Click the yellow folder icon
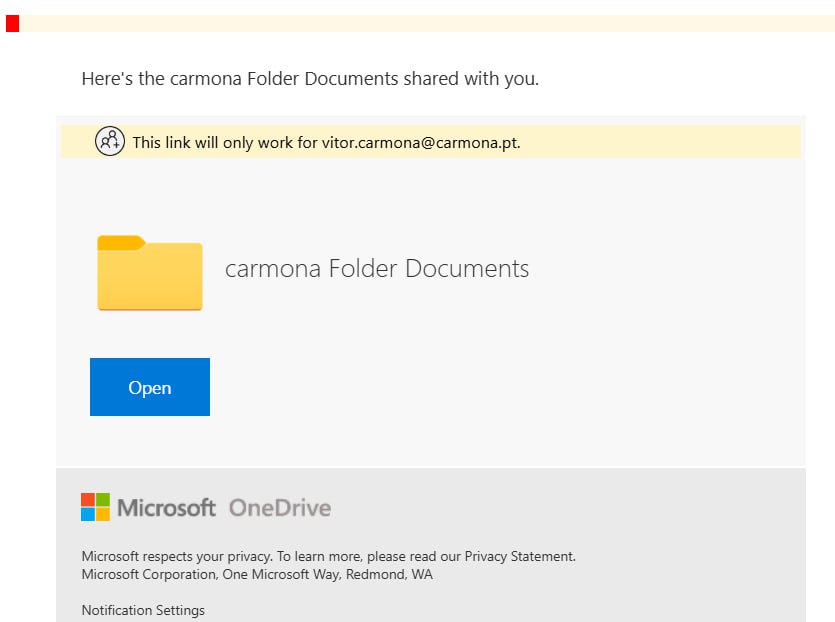The width and height of the screenshot is (835, 622). [150, 273]
